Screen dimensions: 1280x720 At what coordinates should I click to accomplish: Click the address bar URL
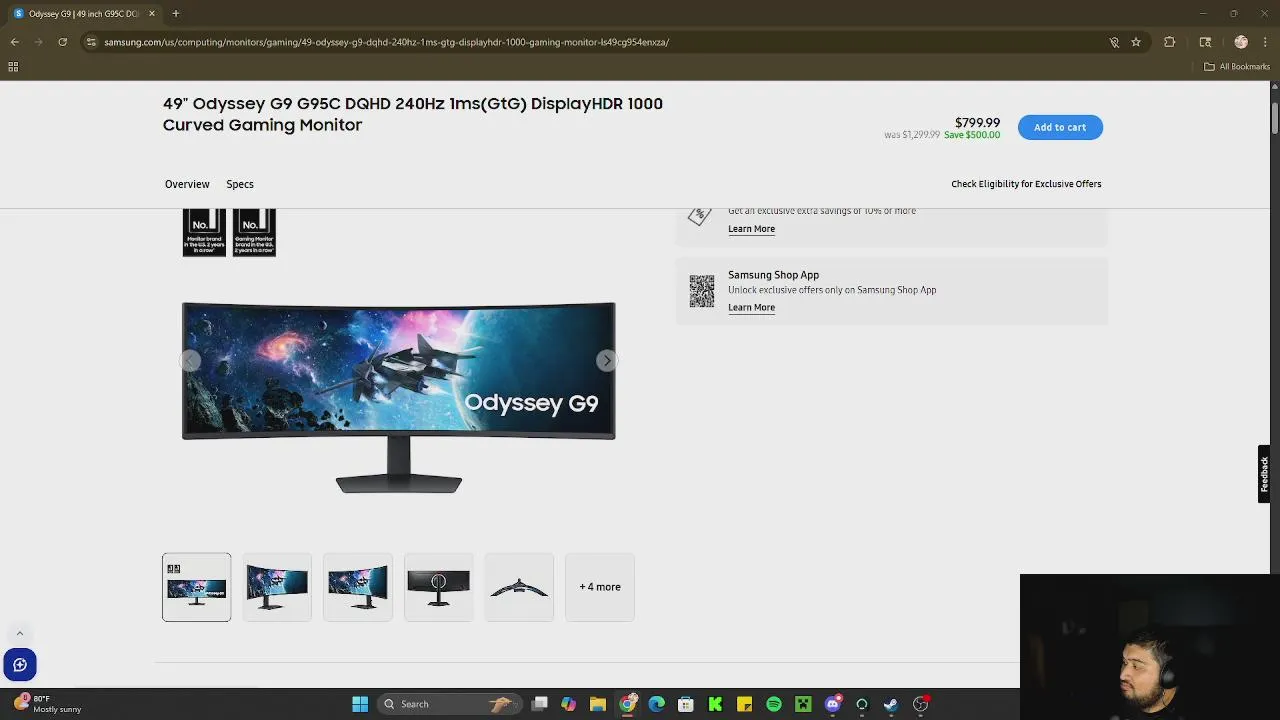click(386, 42)
